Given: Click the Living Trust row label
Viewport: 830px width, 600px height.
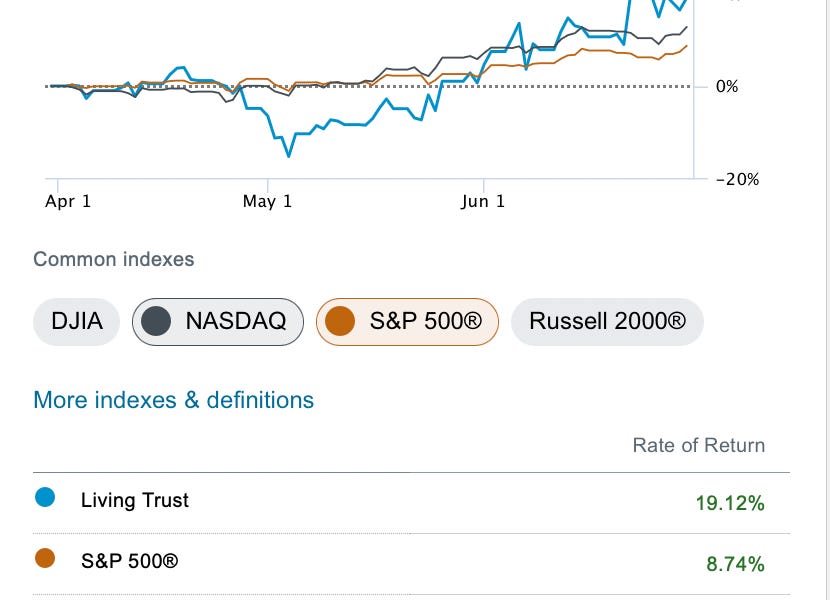Looking at the screenshot, I should pyautogui.click(x=135, y=500).
